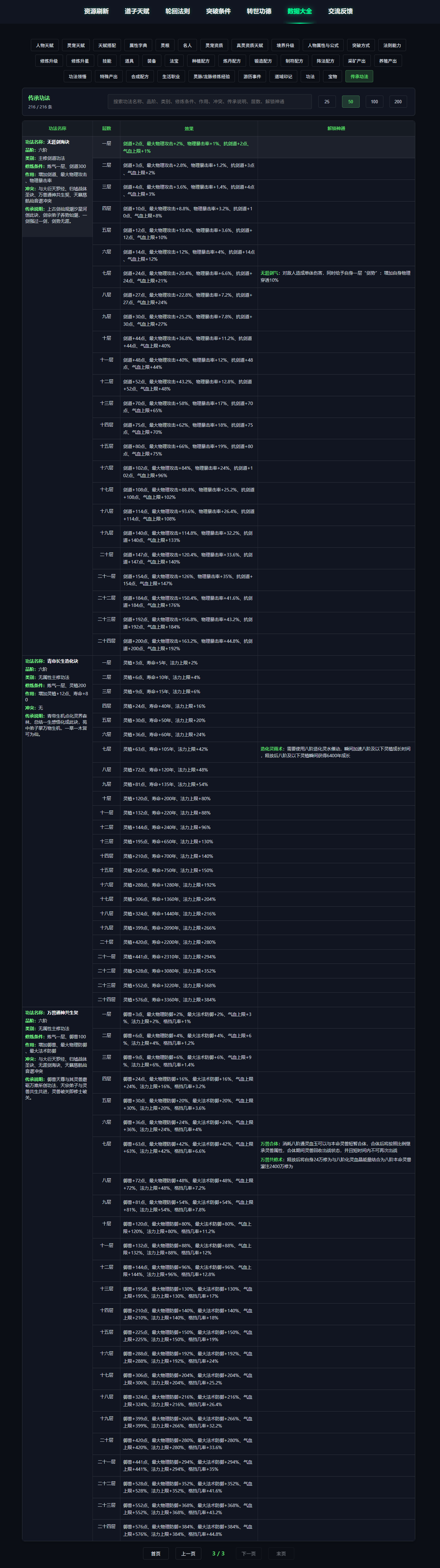
Task: Select the 灵宠天赋 category chip
Action: click(76, 45)
